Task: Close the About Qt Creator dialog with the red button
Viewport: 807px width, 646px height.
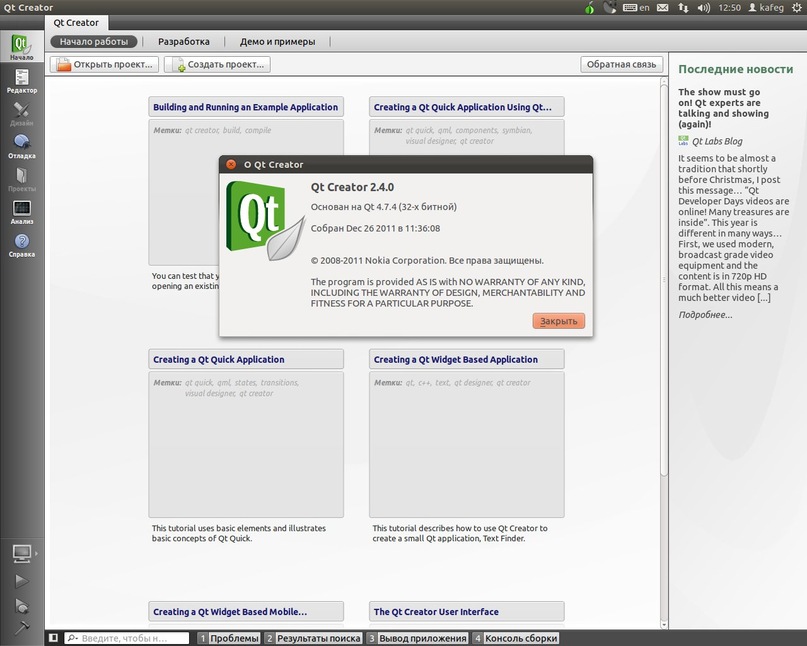Action: click(x=231, y=164)
